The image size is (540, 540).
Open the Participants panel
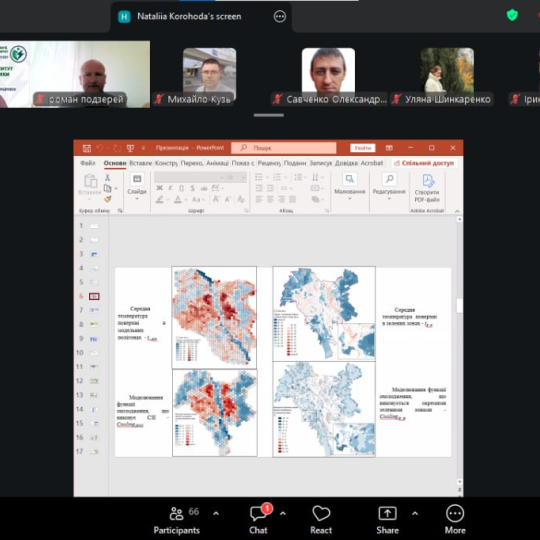(x=177, y=520)
